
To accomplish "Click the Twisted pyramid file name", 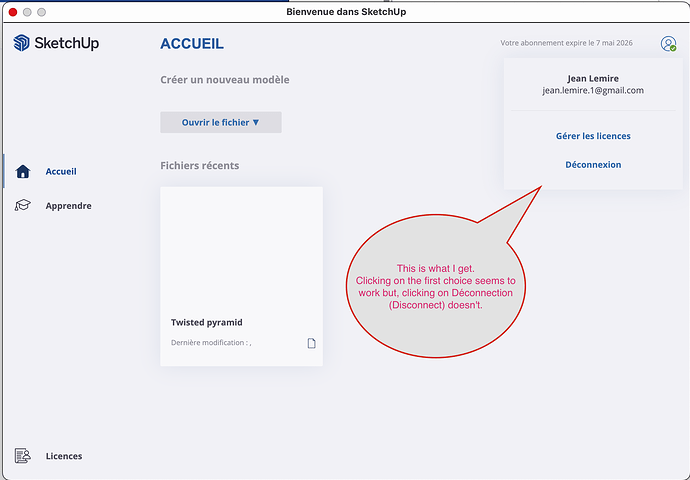I will pos(207,322).
